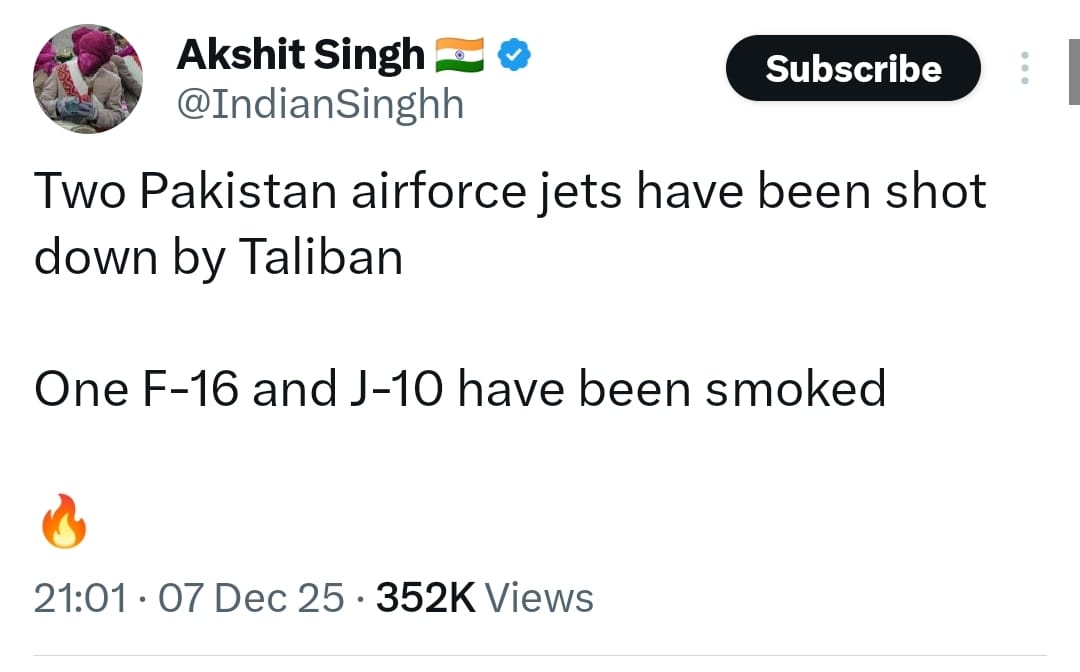Click "J-10" in the tweet text
The height and width of the screenshot is (672, 1080).
click(388, 388)
